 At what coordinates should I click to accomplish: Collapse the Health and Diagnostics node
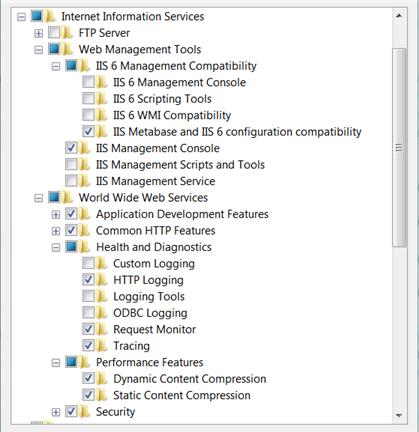tap(56, 248)
